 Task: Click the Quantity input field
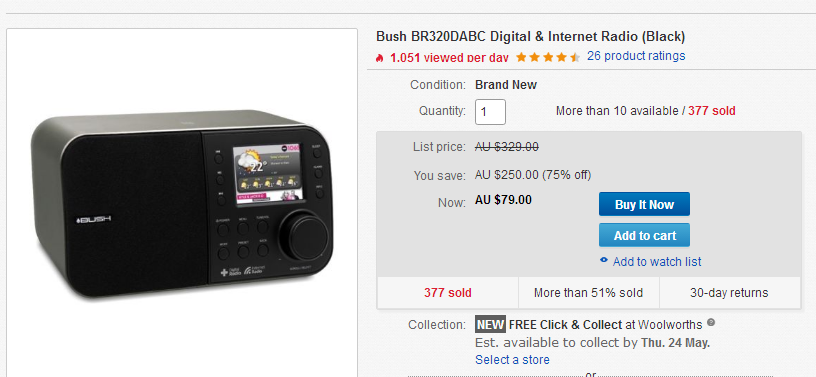[x=490, y=111]
